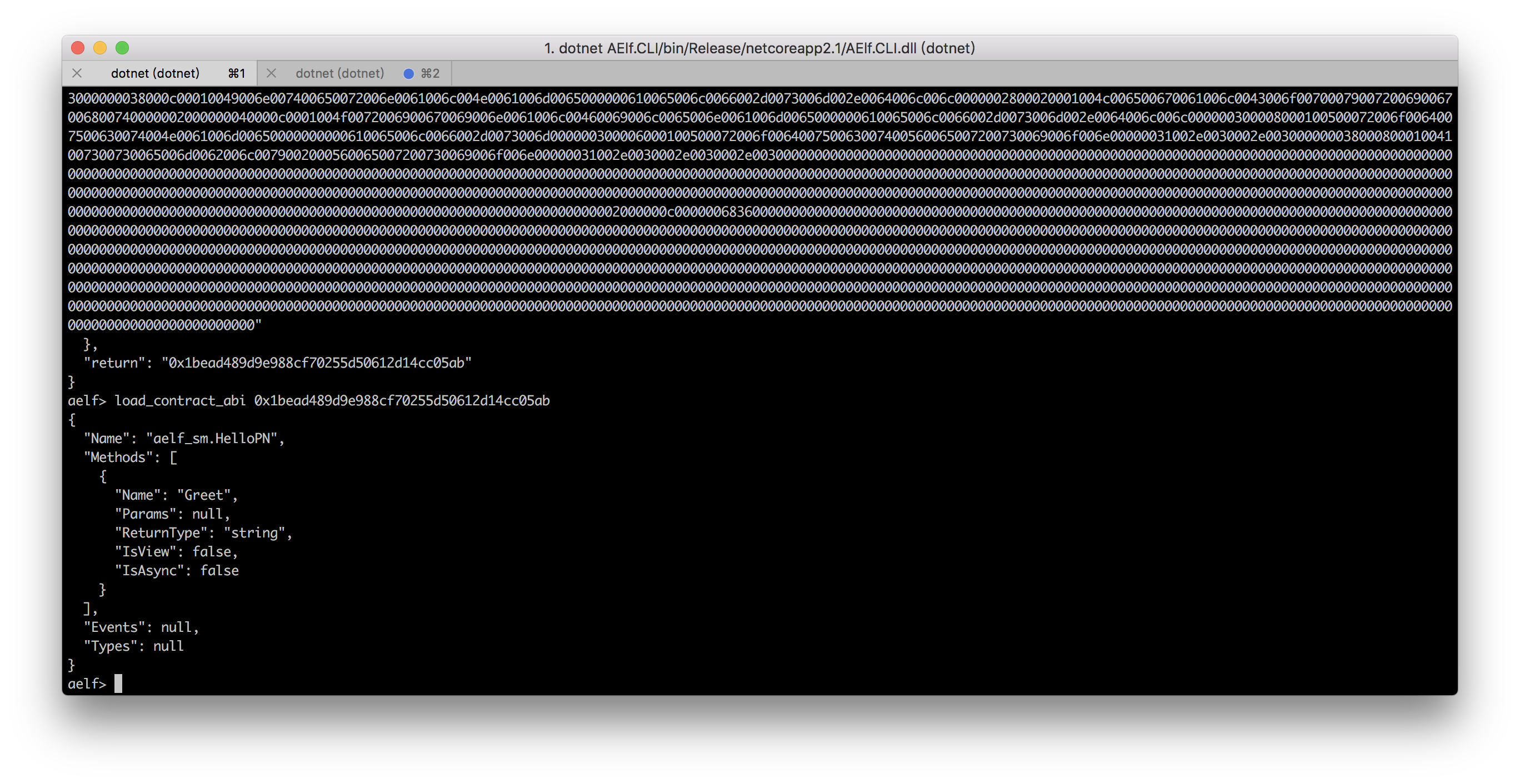1520x784 pixels.
Task: Switch to the second dotnet tab
Action: 354,73
